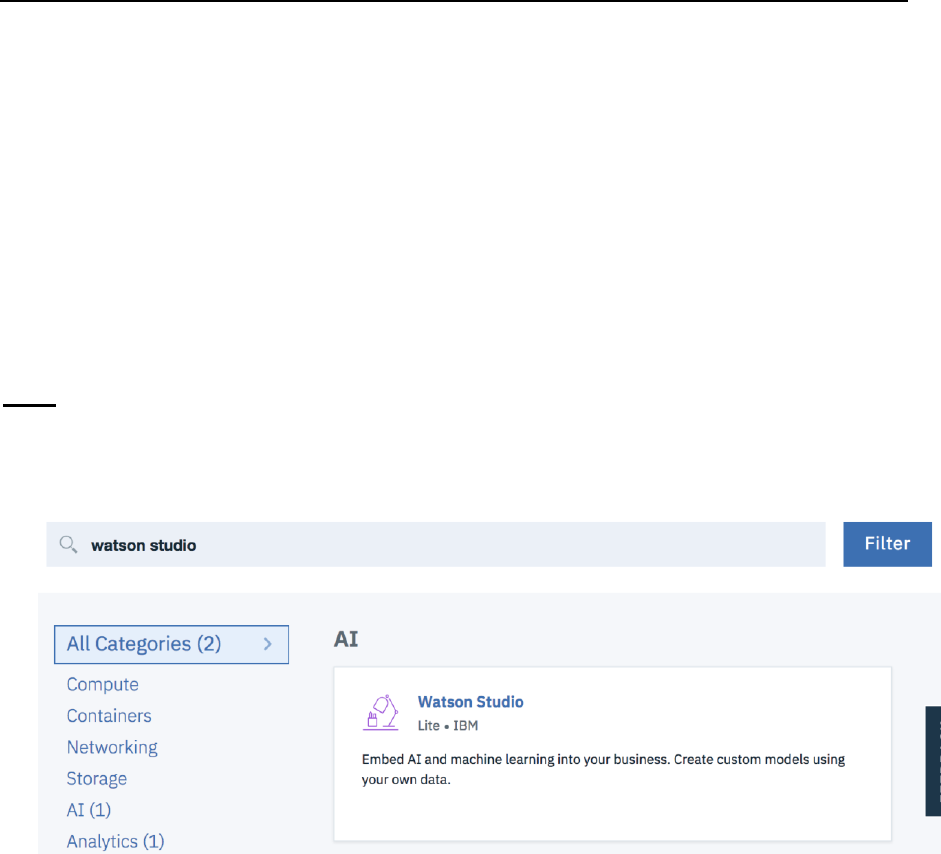941x854 pixels.
Task: Filter by AI (1) category
Action: (x=89, y=810)
